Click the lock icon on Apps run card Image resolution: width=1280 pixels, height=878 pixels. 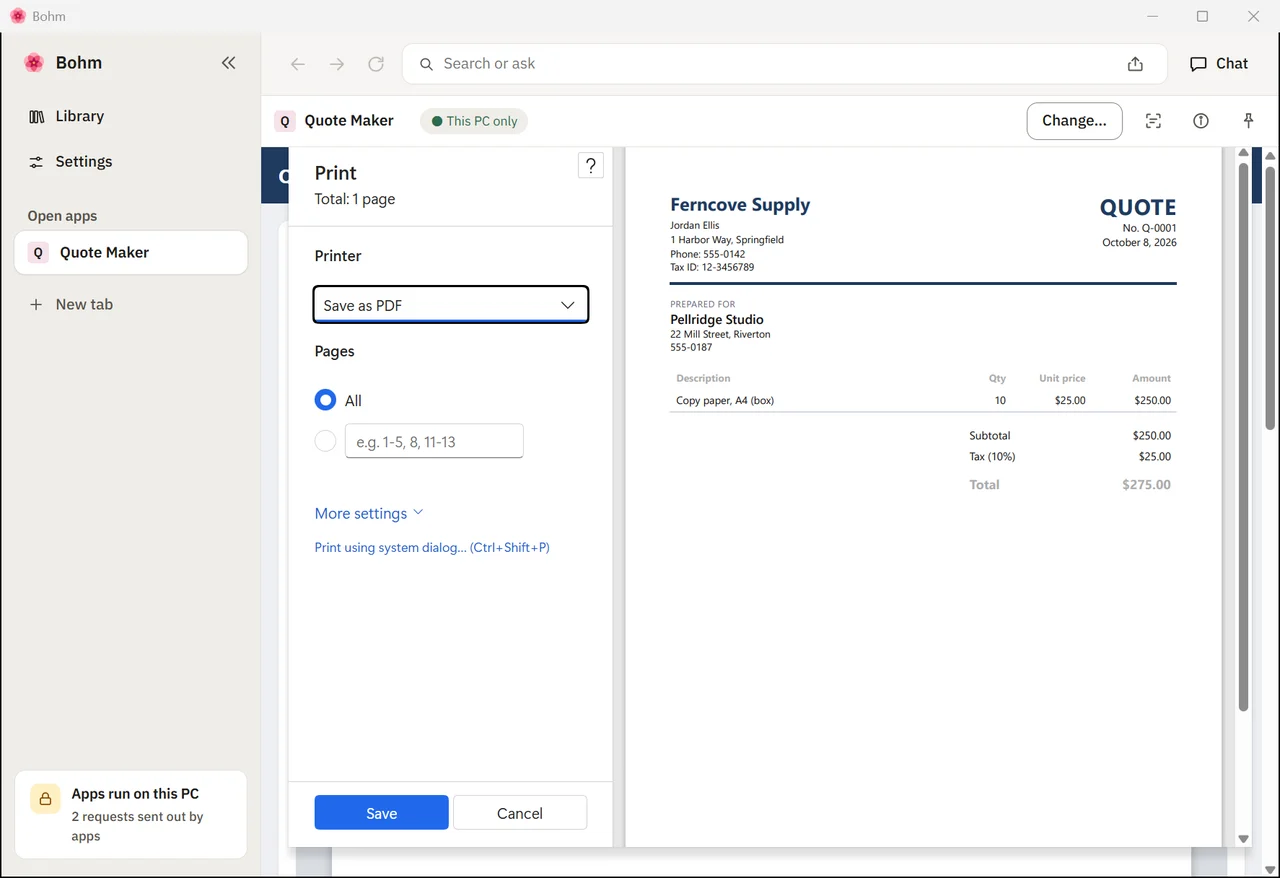point(45,798)
